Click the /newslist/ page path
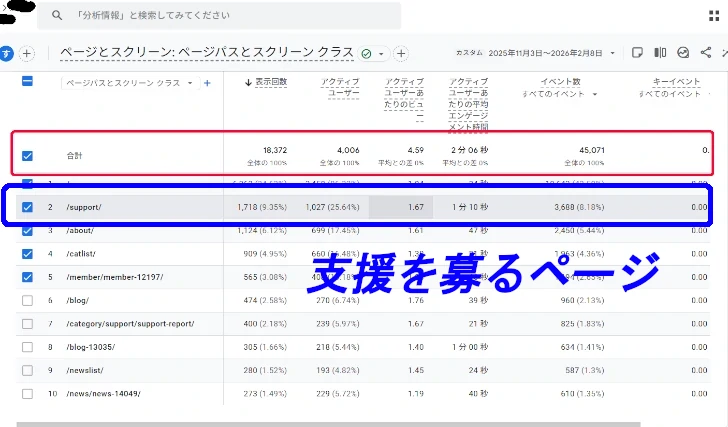 point(85,370)
